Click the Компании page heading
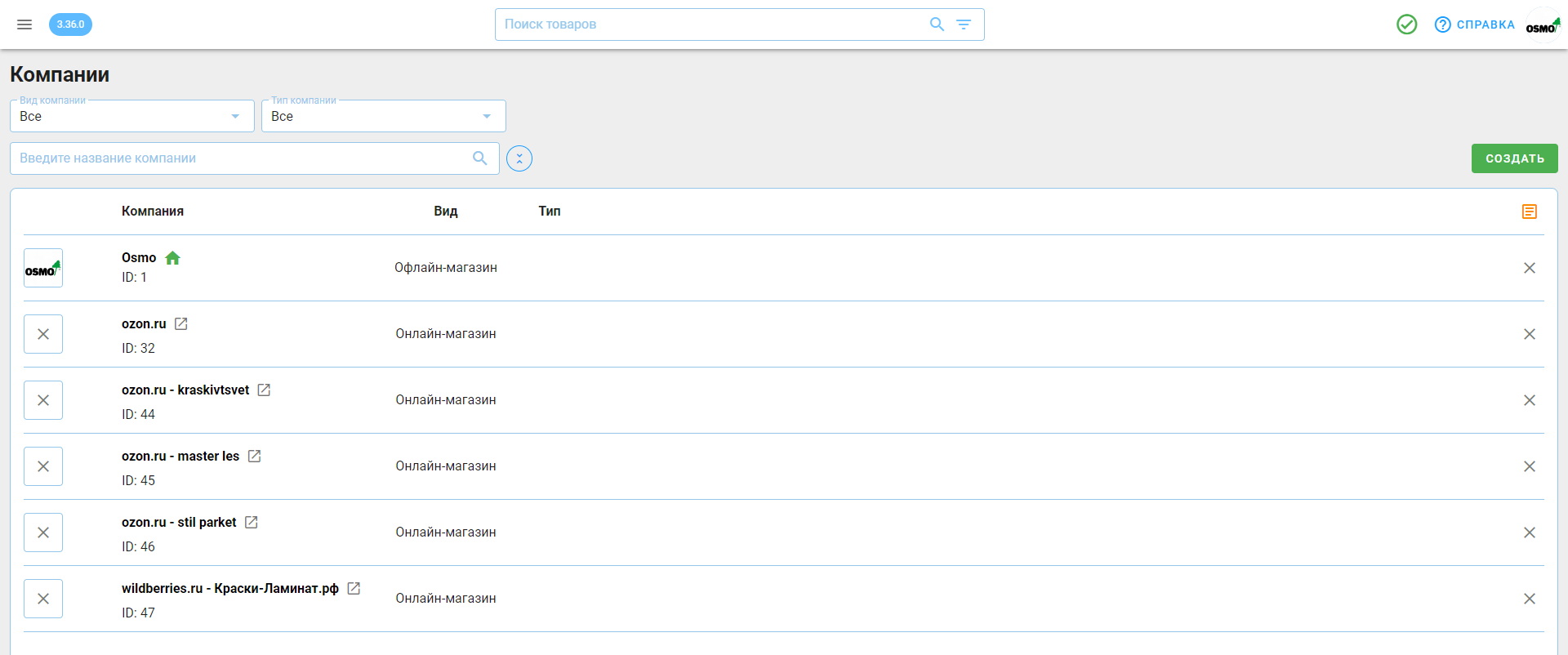The image size is (1568, 655). click(x=60, y=74)
